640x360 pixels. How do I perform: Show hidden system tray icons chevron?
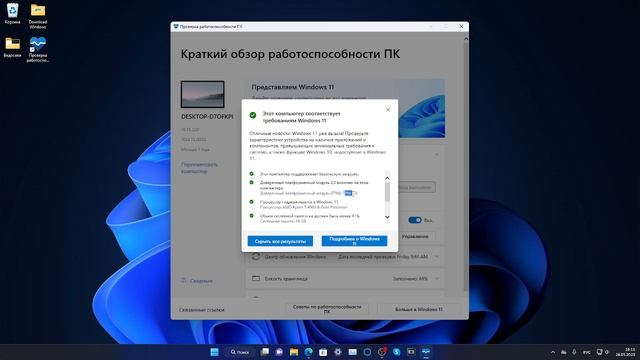coord(553,352)
